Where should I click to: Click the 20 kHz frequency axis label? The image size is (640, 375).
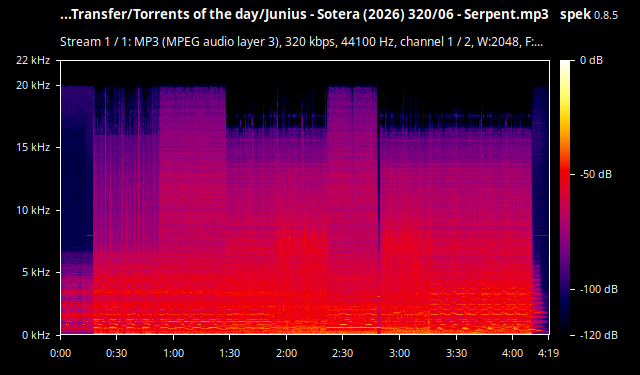pos(33,85)
